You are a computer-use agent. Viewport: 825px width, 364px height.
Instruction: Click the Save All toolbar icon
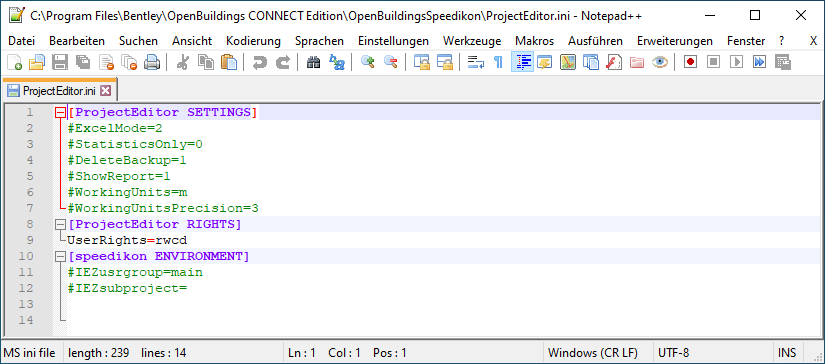83,63
